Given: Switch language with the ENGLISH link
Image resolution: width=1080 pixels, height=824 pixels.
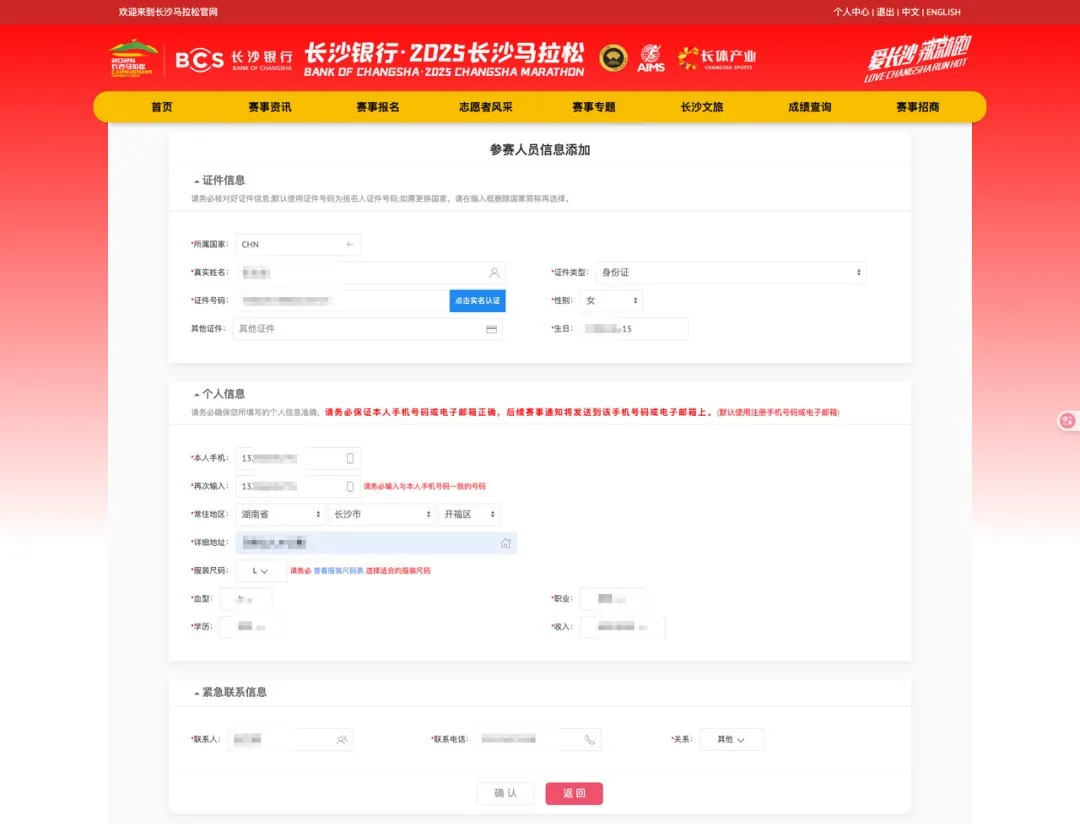Looking at the screenshot, I should point(944,12).
